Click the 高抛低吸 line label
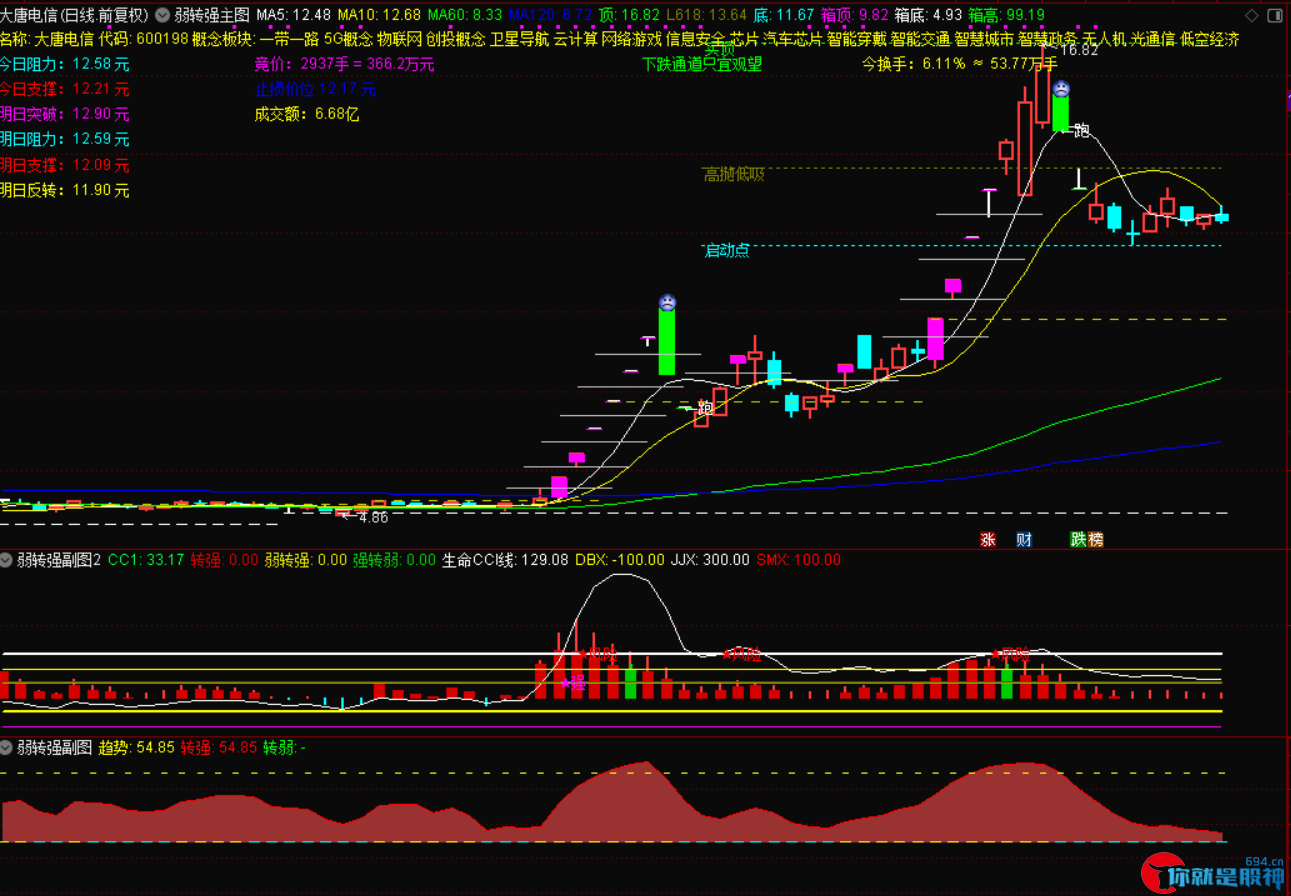 (734, 175)
